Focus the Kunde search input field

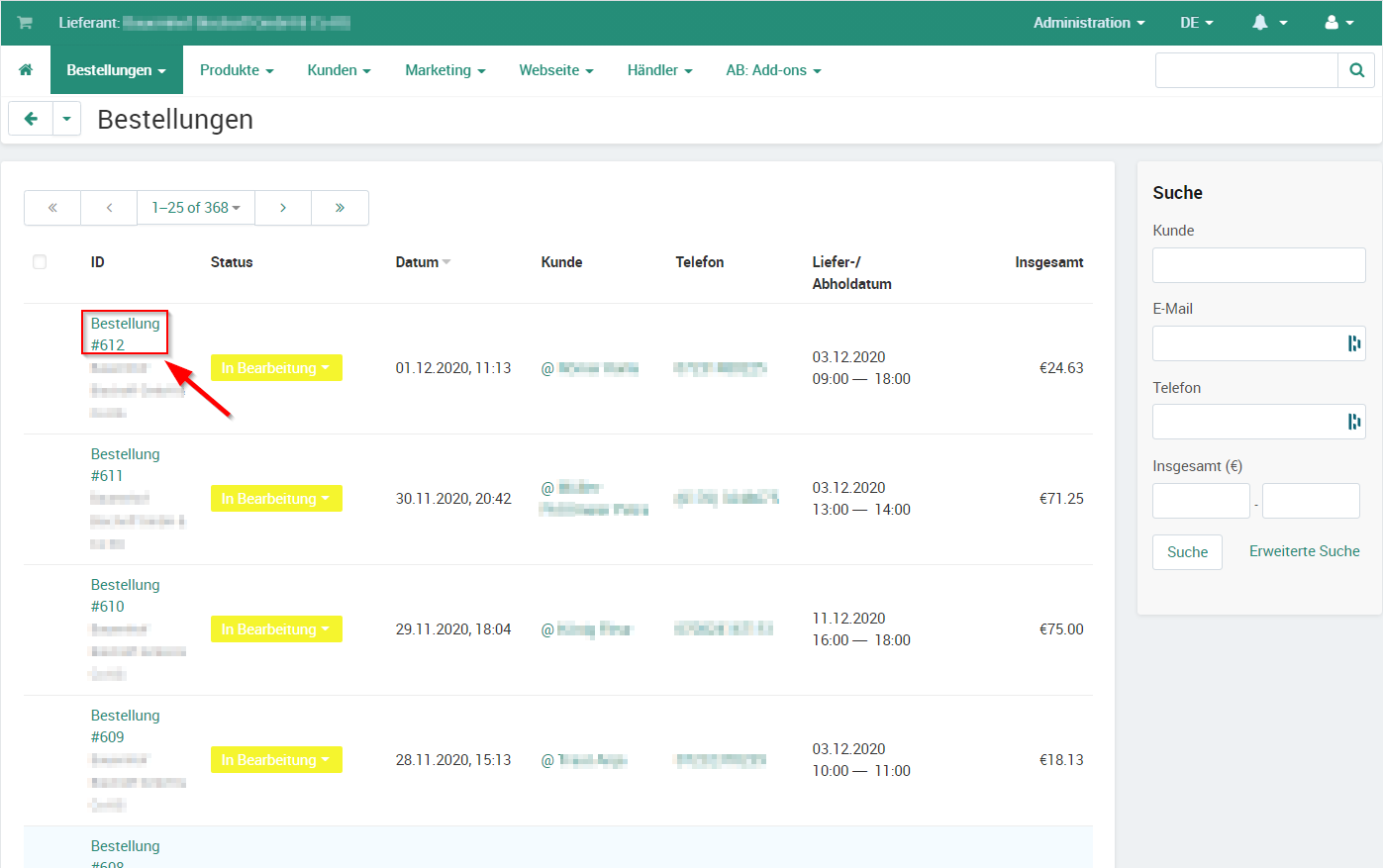pos(1258,265)
